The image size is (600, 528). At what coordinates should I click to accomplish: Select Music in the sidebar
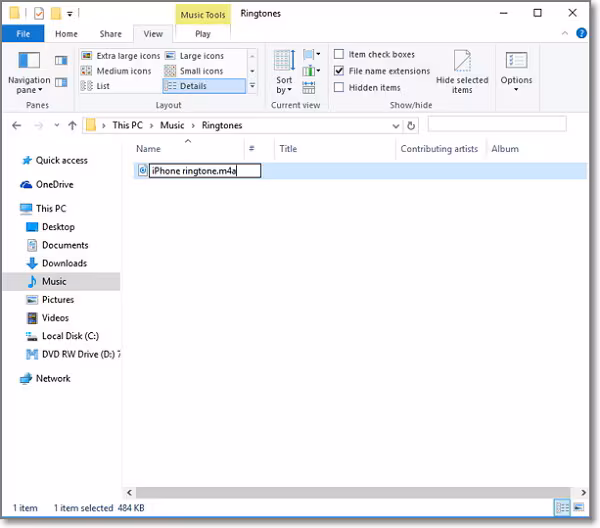click(61, 281)
